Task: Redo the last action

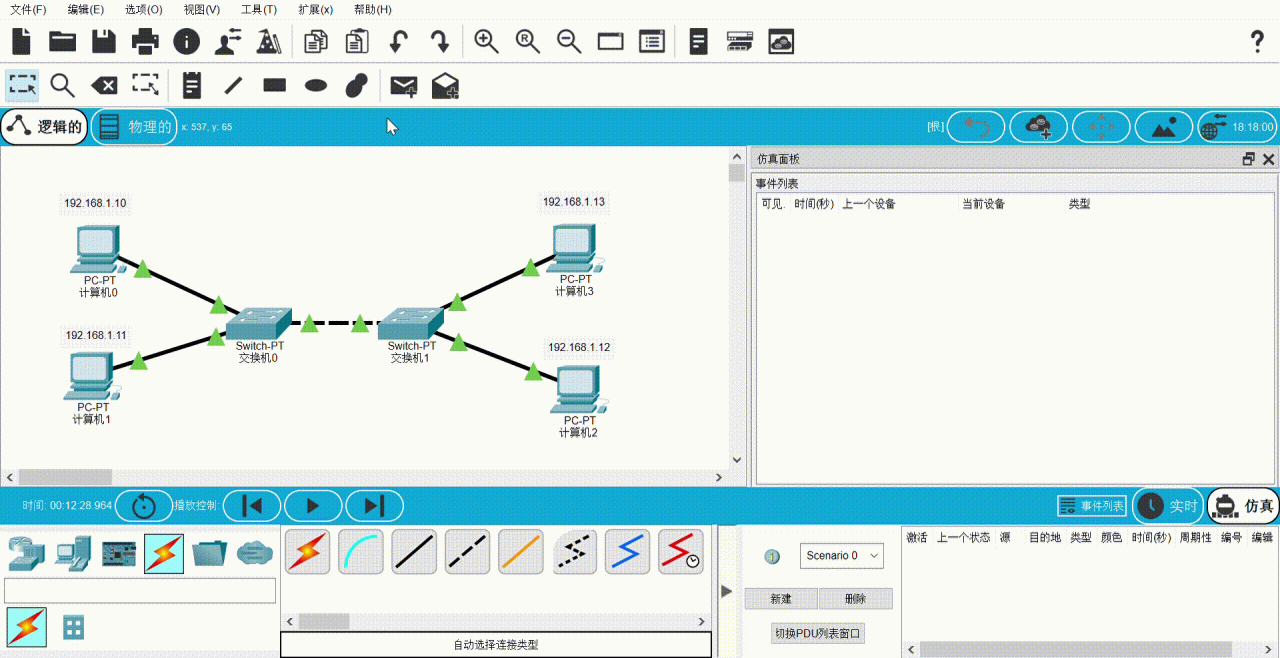Action: pos(439,41)
